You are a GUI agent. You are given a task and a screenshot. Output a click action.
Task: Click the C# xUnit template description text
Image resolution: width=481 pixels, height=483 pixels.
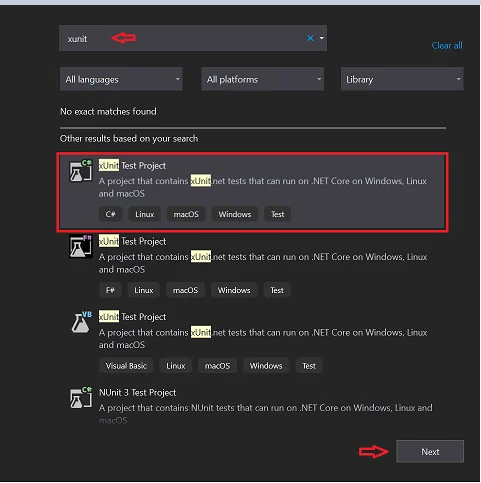(263, 187)
